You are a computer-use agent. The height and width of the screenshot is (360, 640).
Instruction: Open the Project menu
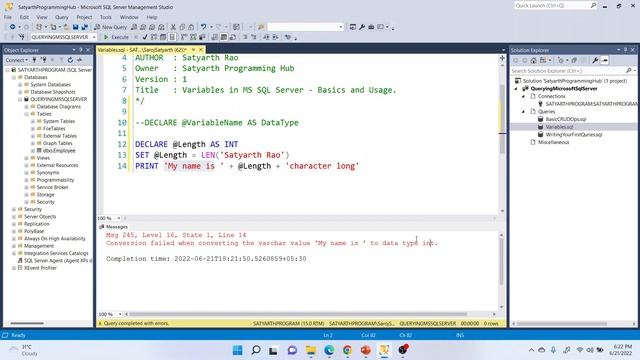tap(84, 17)
